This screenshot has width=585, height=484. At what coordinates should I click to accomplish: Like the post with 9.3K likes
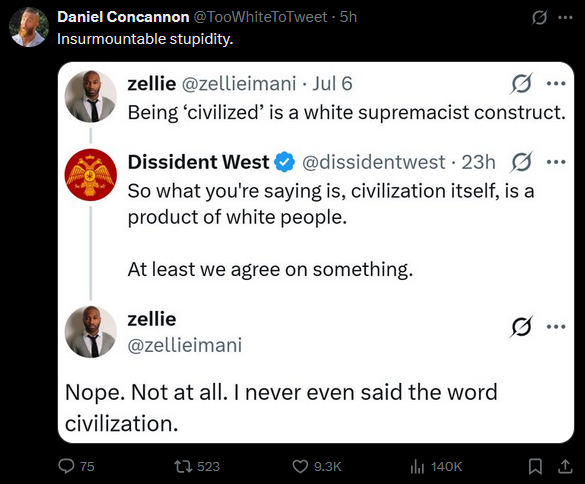300,466
